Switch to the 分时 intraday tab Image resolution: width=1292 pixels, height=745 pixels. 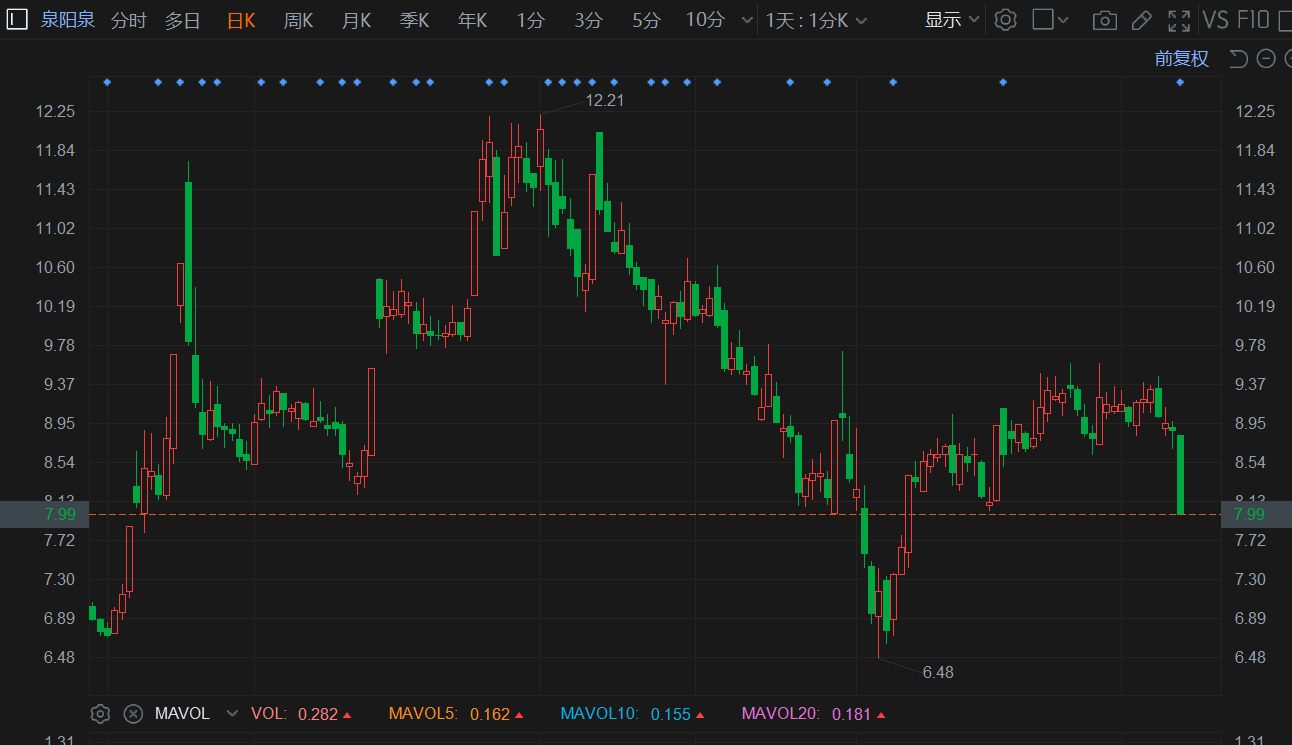(x=128, y=20)
